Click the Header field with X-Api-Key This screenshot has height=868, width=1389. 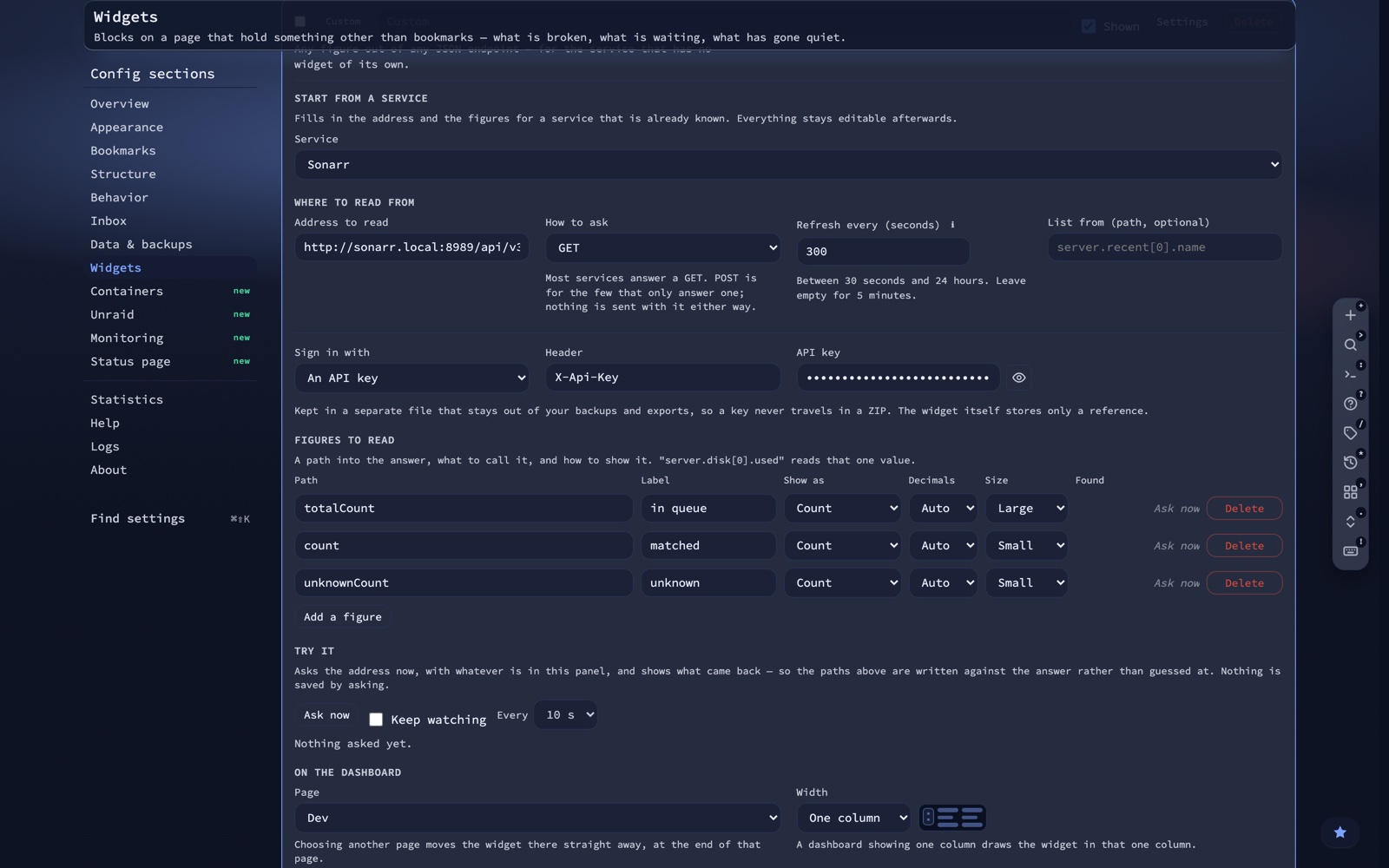[662, 378]
